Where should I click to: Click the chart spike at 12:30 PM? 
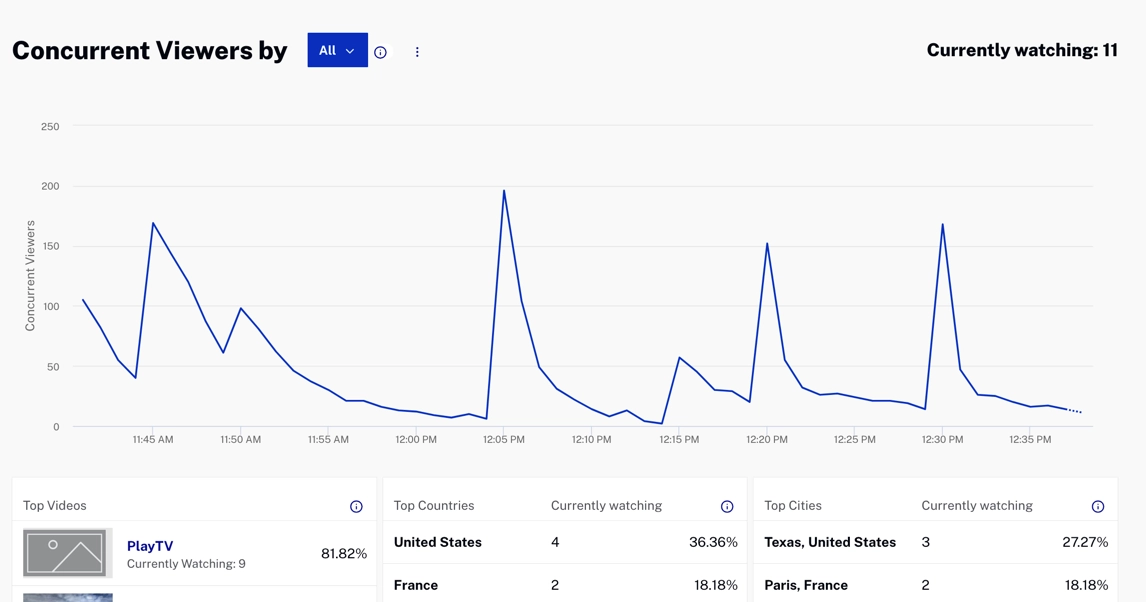(x=942, y=225)
